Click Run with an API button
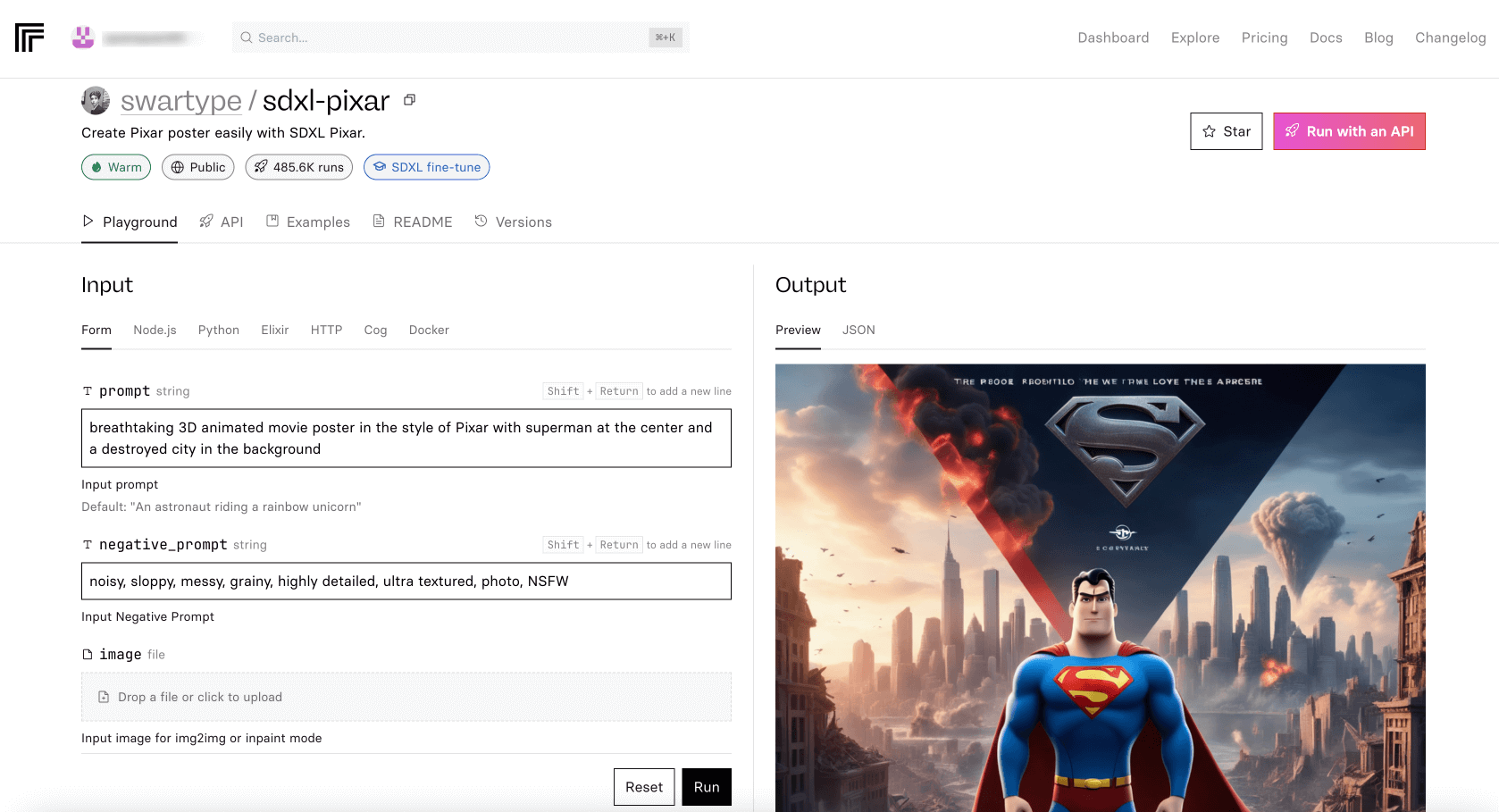The height and width of the screenshot is (812, 1499). [x=1348, y=131]
